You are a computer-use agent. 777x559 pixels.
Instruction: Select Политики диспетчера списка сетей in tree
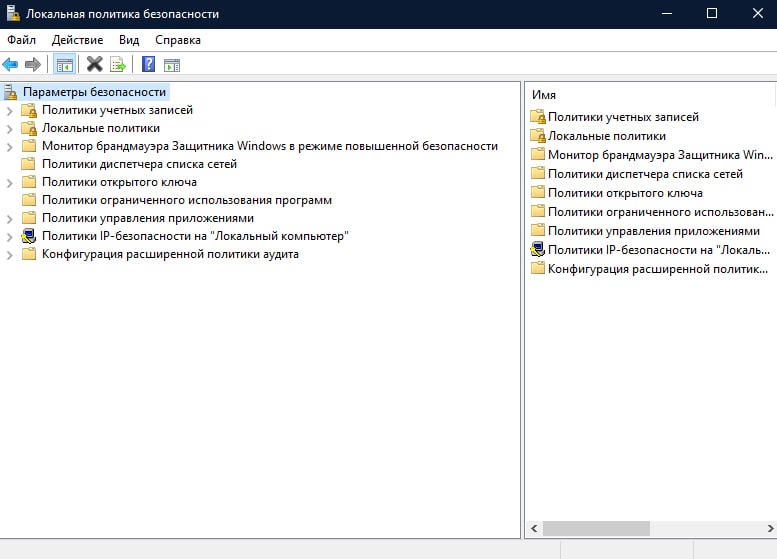(x=139, y=164)
